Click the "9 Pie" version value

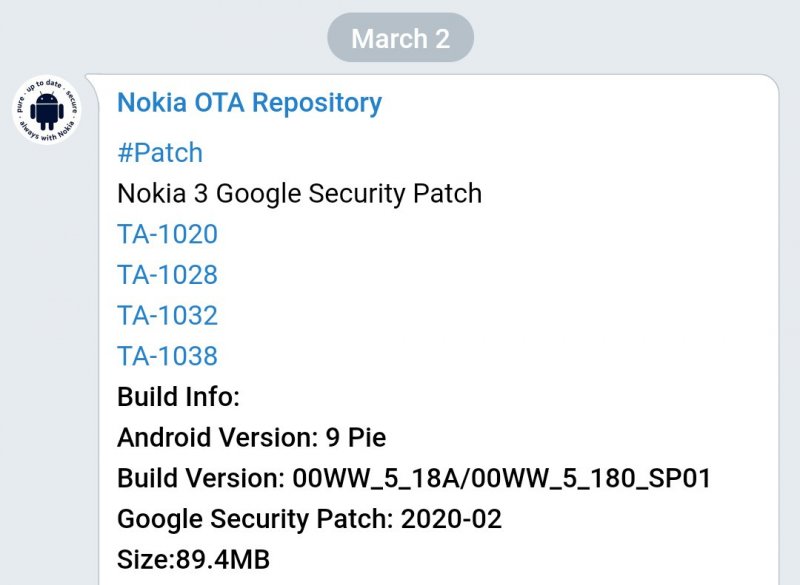[x=356, y=438]
